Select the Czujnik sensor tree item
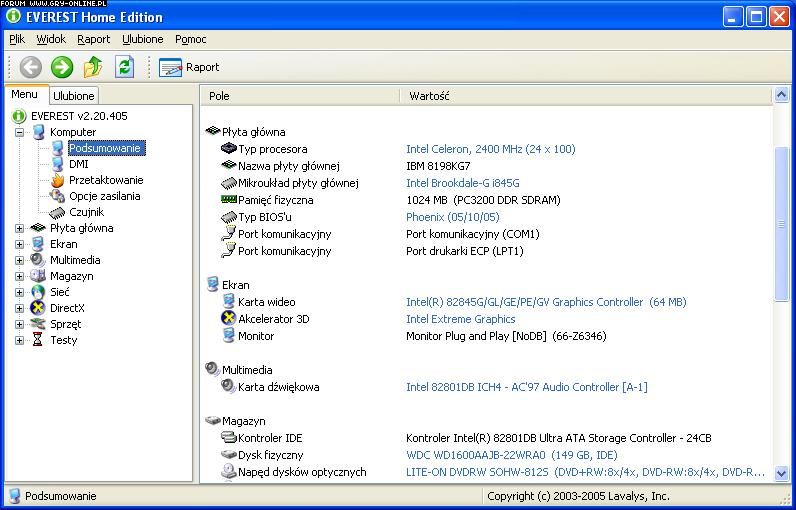Screen dimensions: 796x510 pyautogui.click(x=86, y=212)
